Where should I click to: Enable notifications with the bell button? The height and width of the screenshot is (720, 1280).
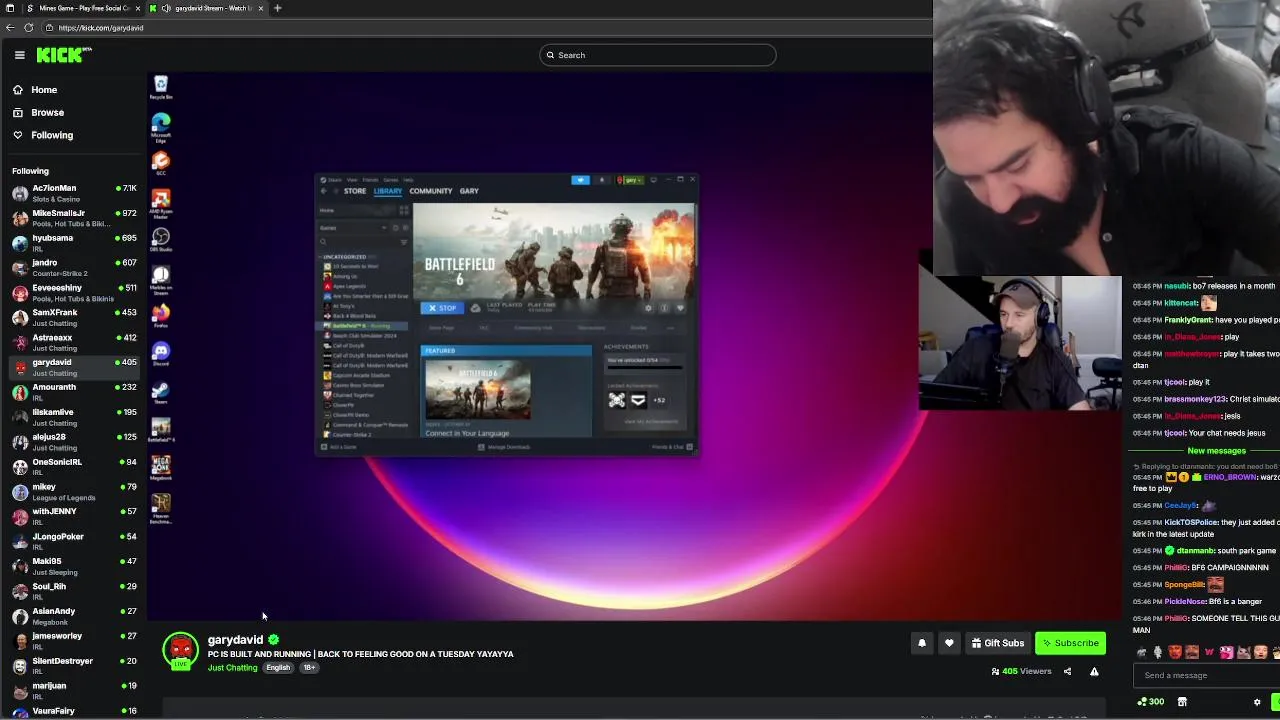(922, 643)
